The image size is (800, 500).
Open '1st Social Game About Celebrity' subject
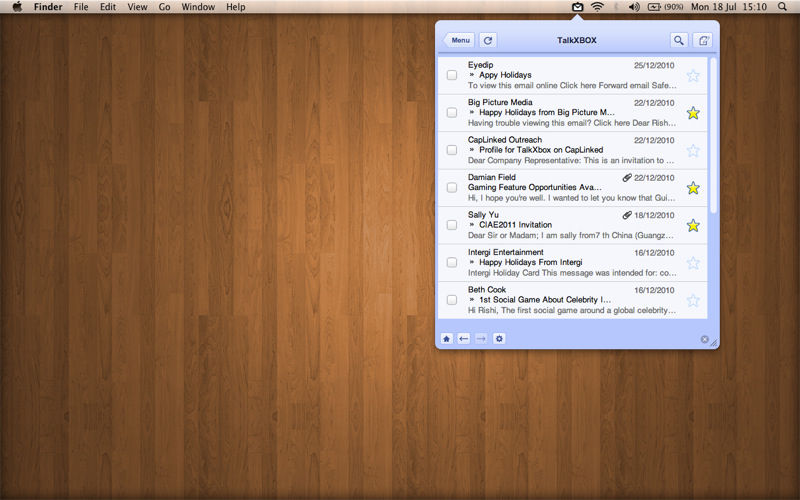coord(545,299)
